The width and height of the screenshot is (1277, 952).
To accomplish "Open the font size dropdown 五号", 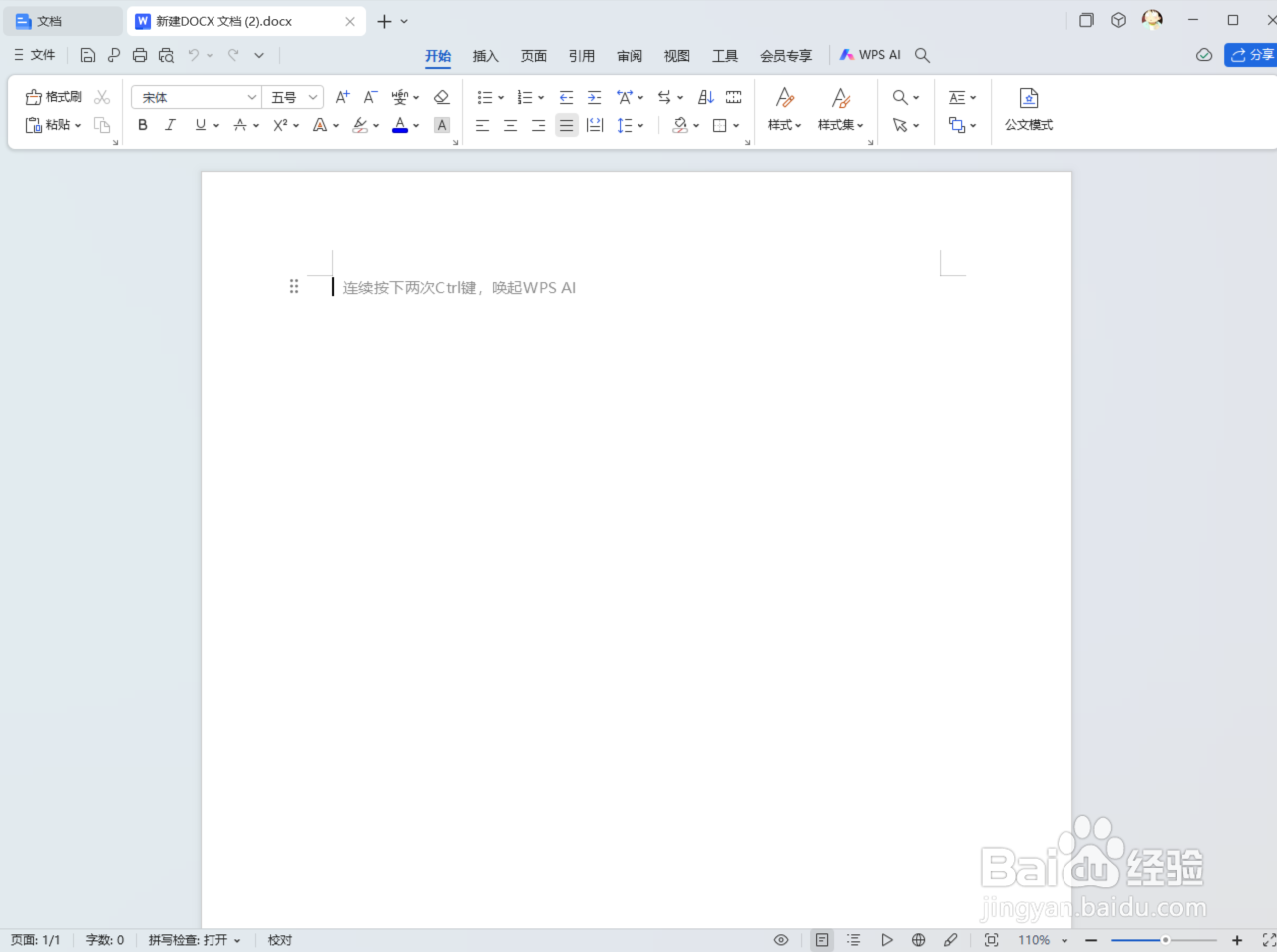I will (x=313, y=97).
